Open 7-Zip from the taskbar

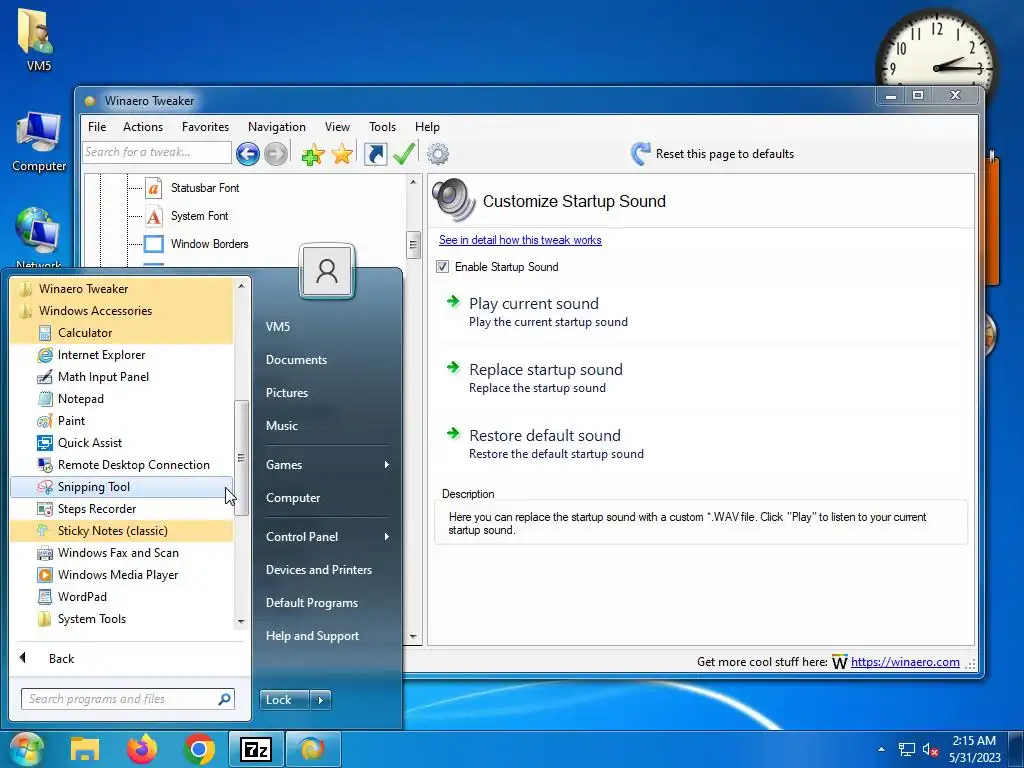tap(256, 749)
